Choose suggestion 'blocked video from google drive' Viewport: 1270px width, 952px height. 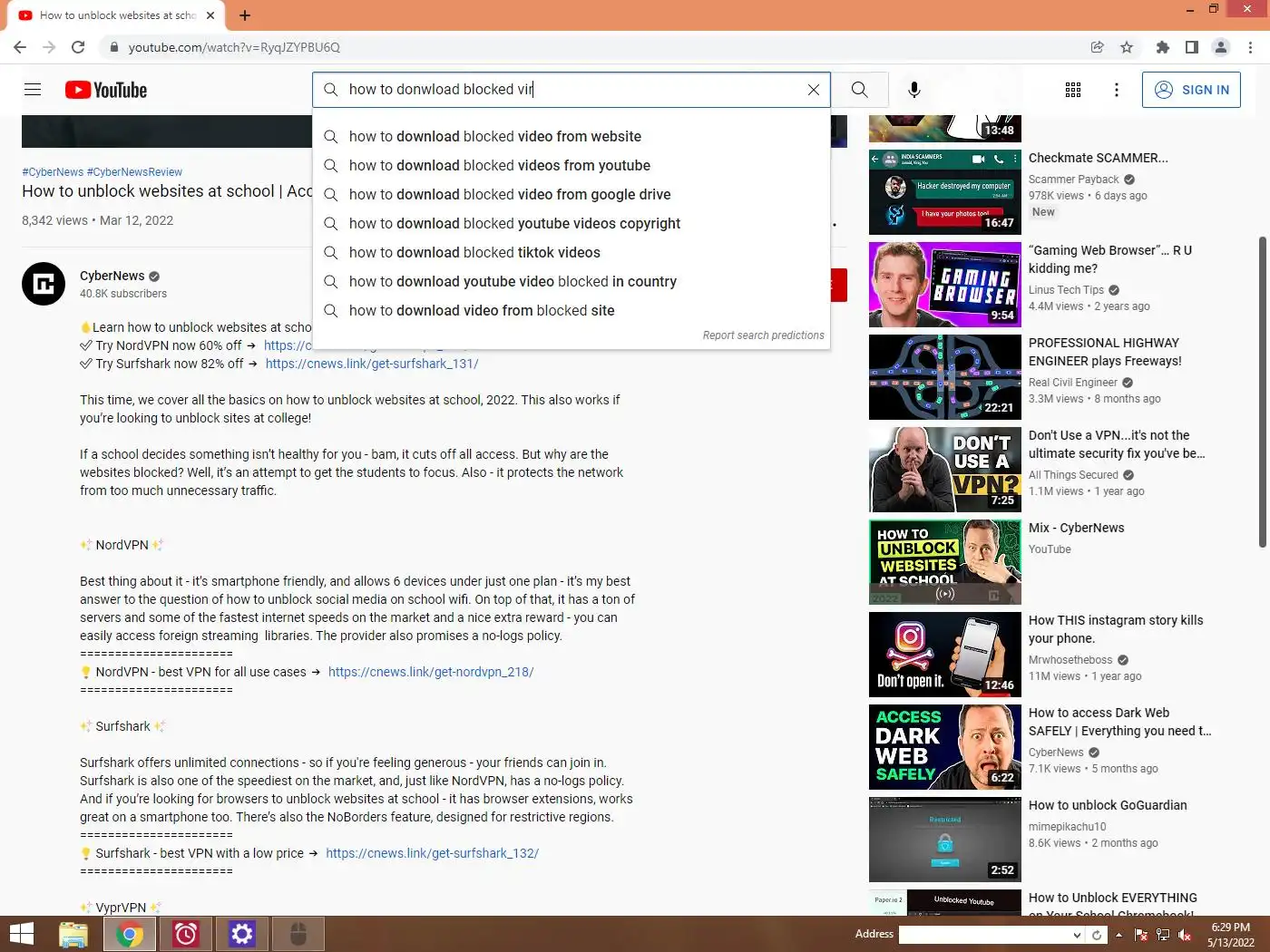click(571, 194)
